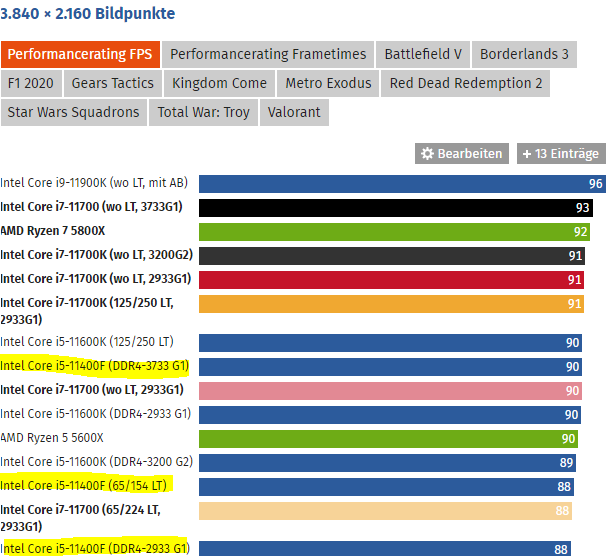Click the highlighted i5-11400F (DDR4-2933 G1) label
Viewport: 612px width, 556px height.
point(95,549)
